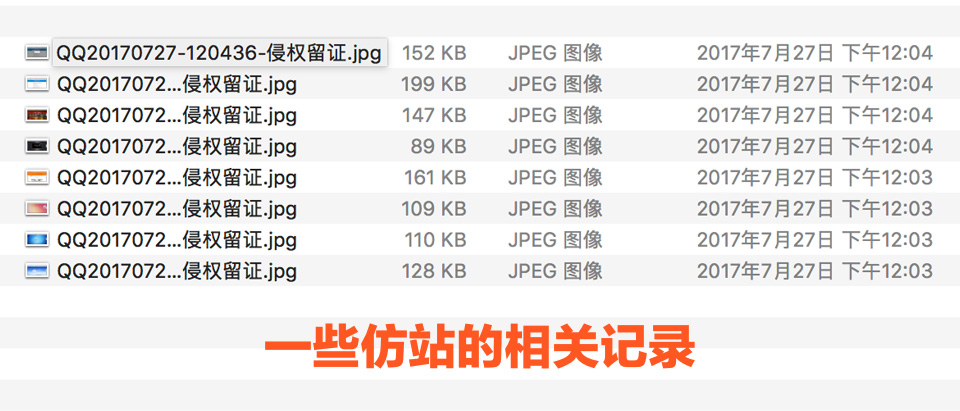Click the JPEG 图像 type in the 109 KB row
This screenshot has width=960, height=411.
point(555,209)
